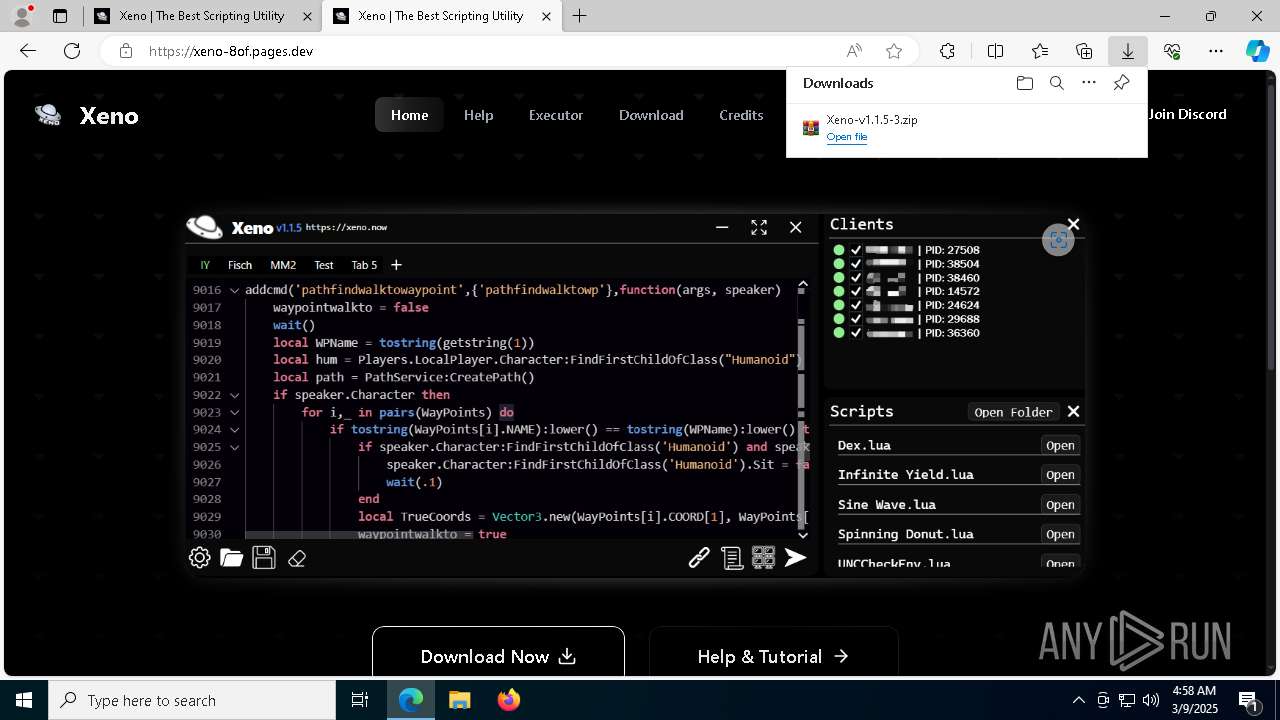Open the Executor navigation item
The width and height of the screenshot is (1280, 720).
(x=556, y=115)
